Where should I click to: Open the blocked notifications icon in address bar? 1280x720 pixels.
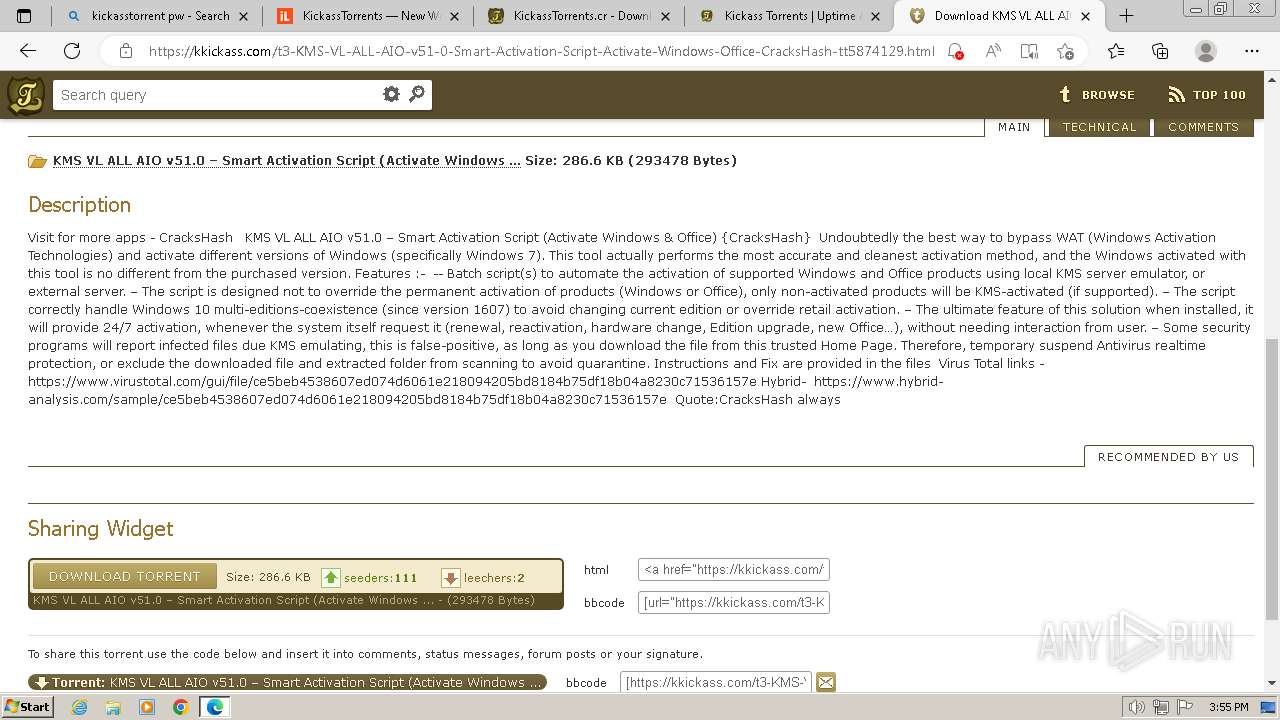click(x=956, y=51)
